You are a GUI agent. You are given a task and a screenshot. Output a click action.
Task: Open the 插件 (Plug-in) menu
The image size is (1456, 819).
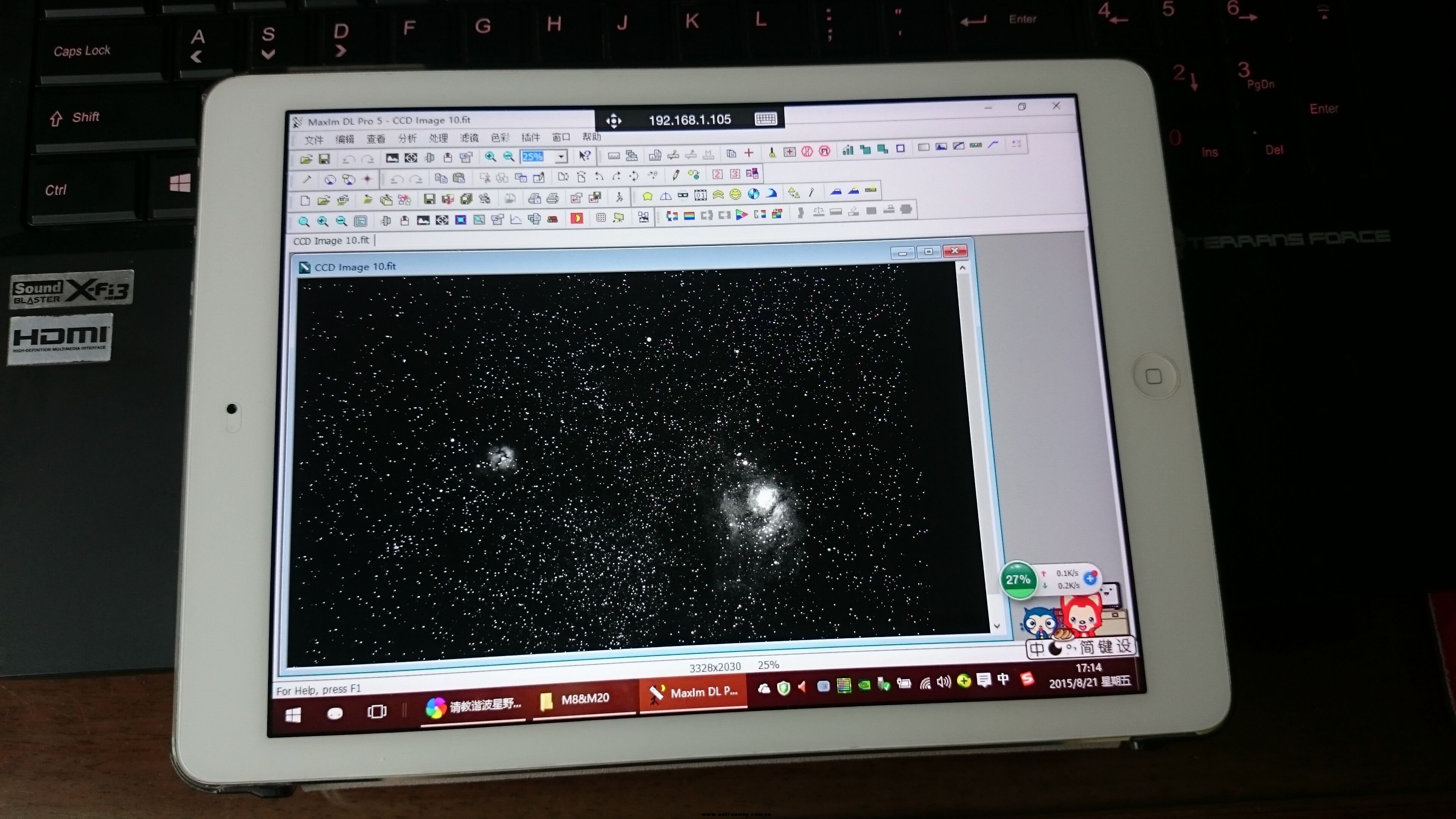point(530,137)
